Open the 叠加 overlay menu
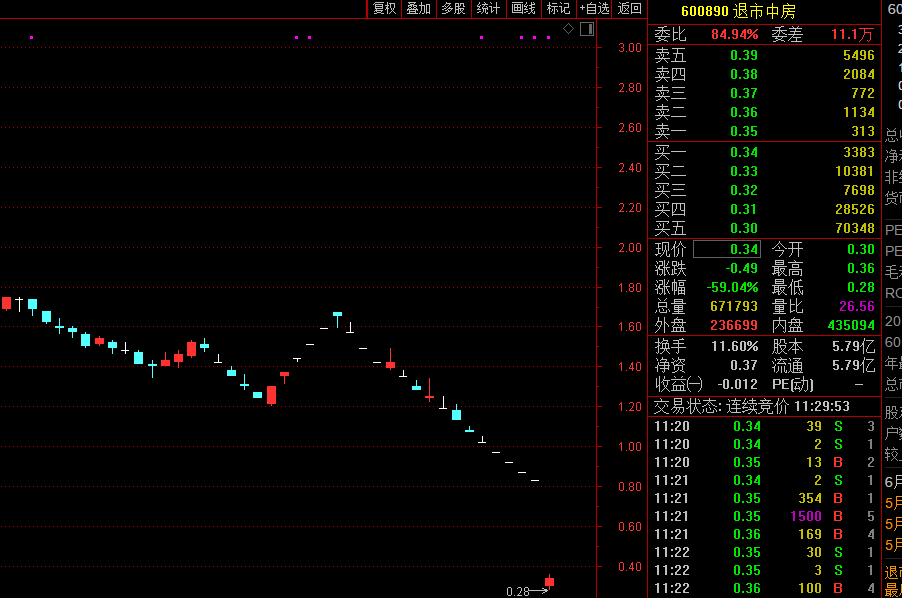The width and height of the screenshot is (902, 598). pos(418,9)
